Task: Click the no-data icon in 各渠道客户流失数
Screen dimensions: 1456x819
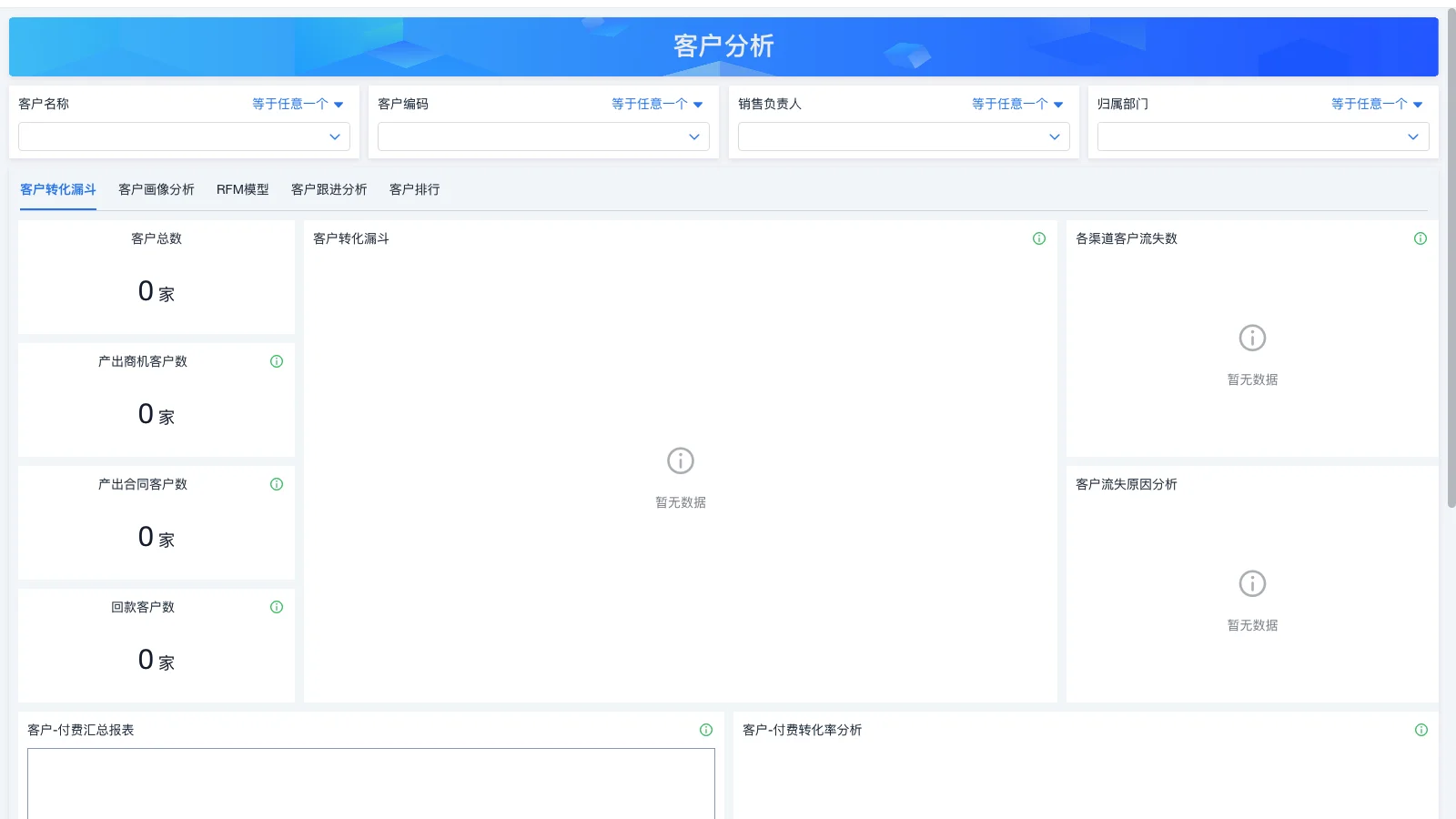Action: point(1252,338)
